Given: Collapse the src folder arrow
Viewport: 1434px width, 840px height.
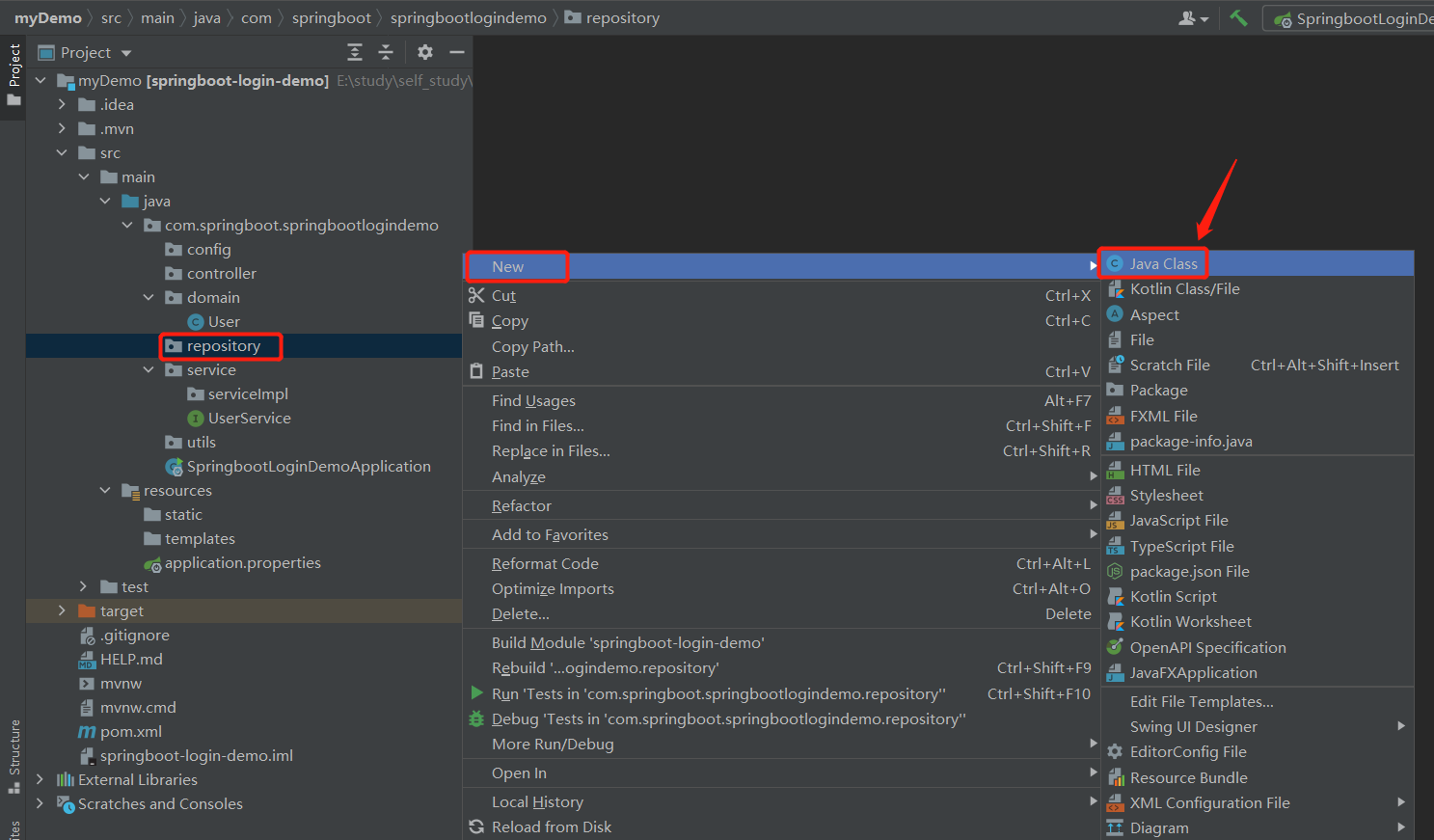Looking at the screenshot, I should [x=62, y=153].
